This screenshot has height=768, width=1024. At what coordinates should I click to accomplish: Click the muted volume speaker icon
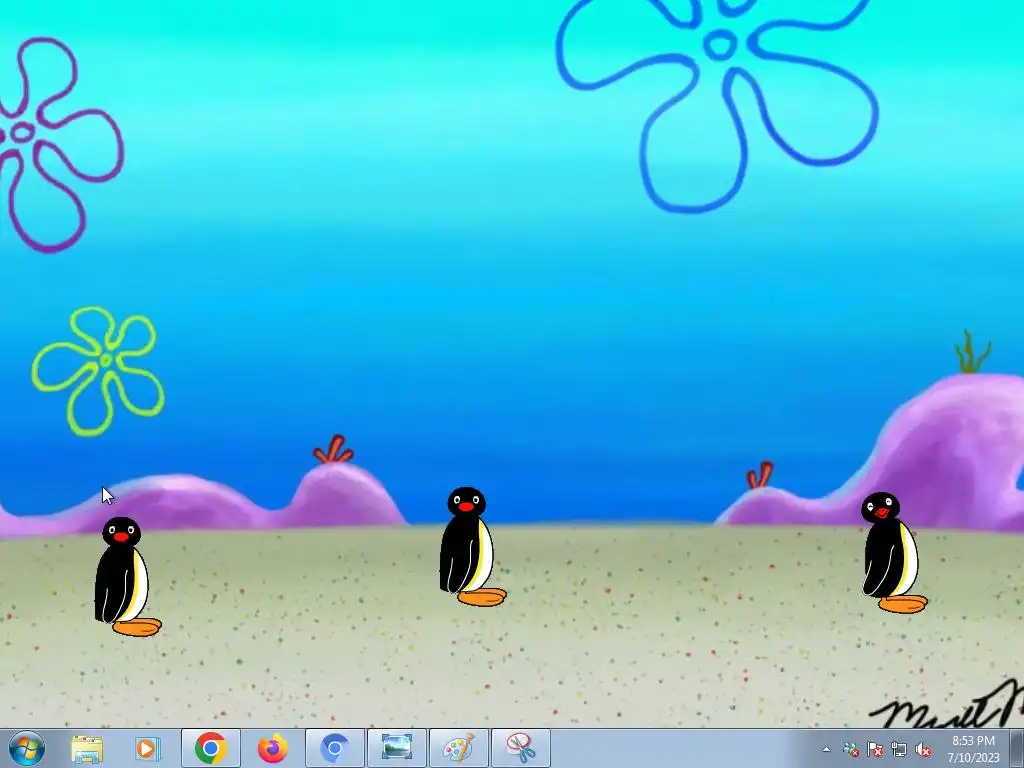point(923,750)
